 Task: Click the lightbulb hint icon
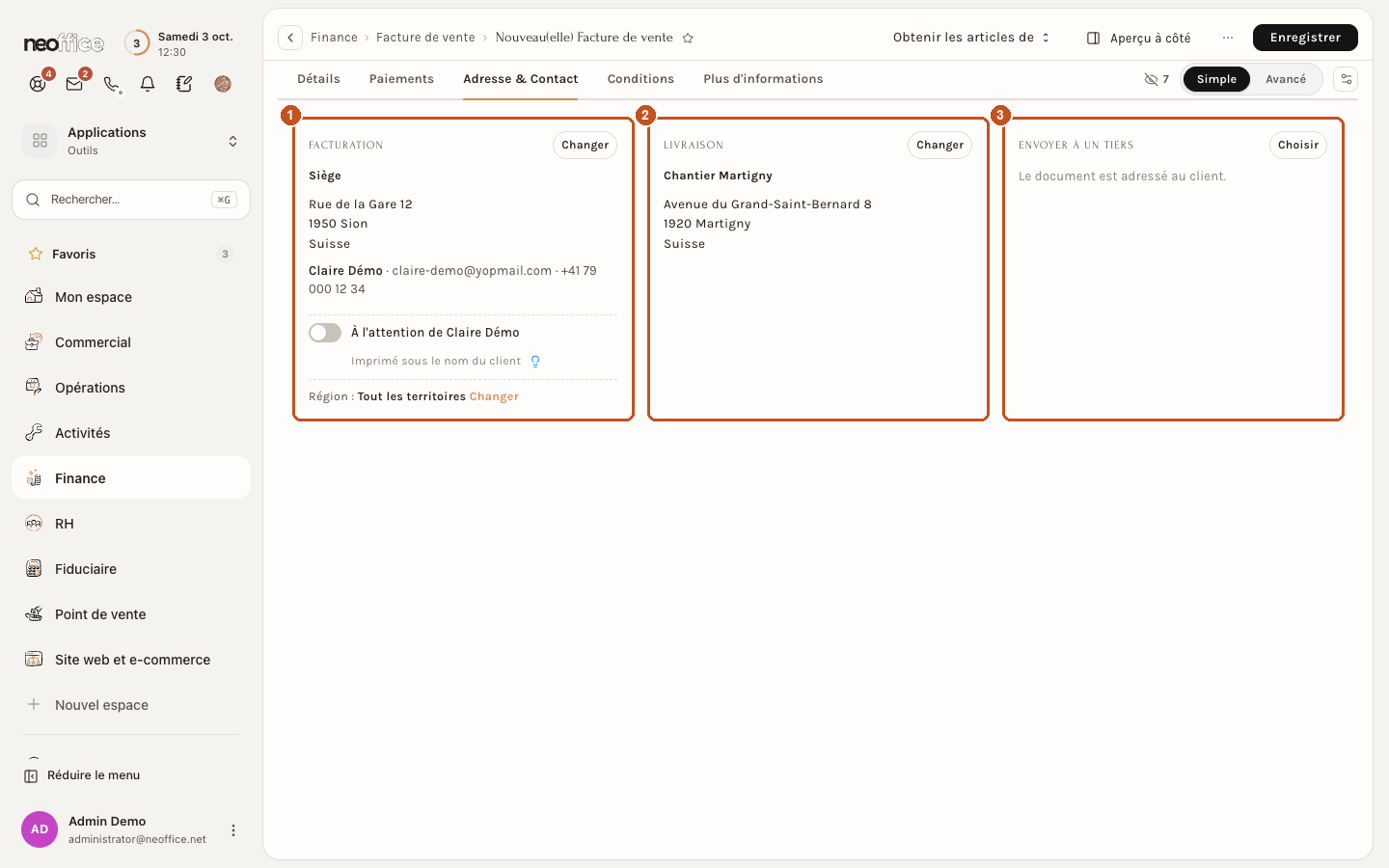click(x=535, y=362)
